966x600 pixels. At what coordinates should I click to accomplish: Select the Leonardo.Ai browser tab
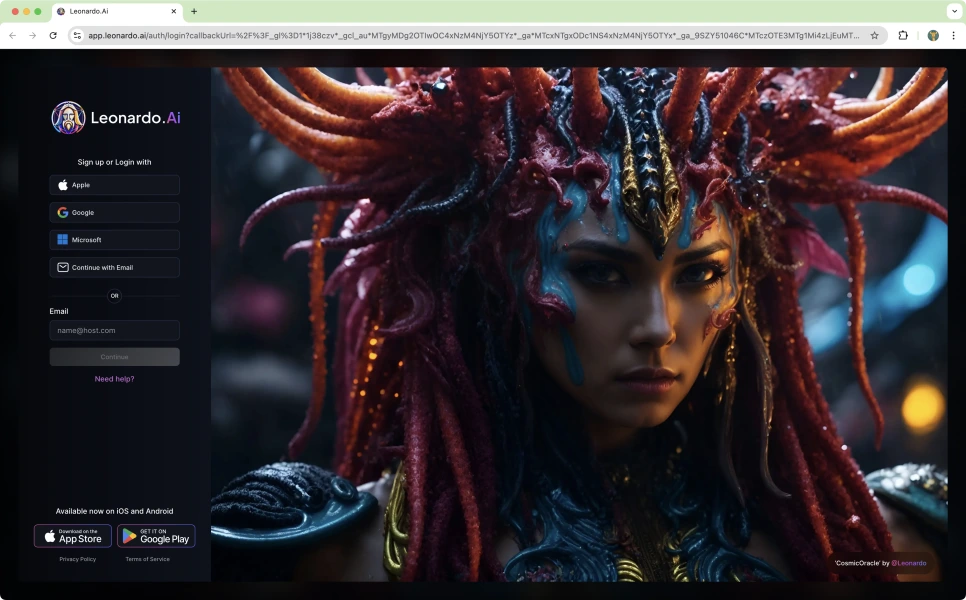pos(116,11)
